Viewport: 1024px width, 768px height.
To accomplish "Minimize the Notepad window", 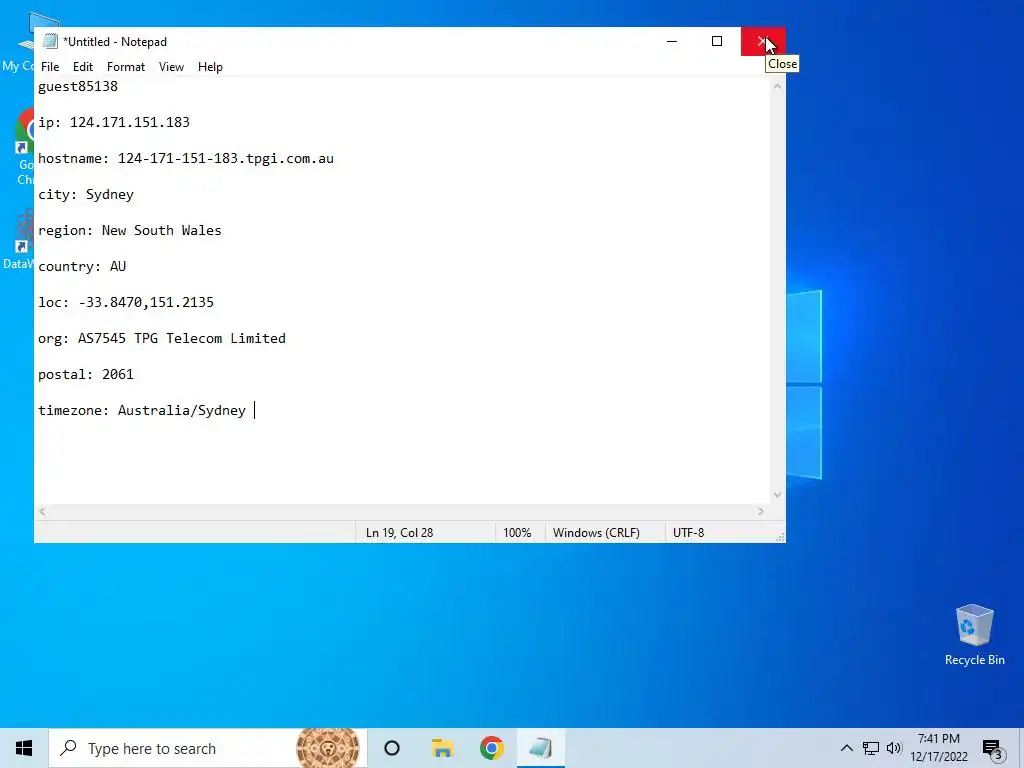I will tap(672, 41).
